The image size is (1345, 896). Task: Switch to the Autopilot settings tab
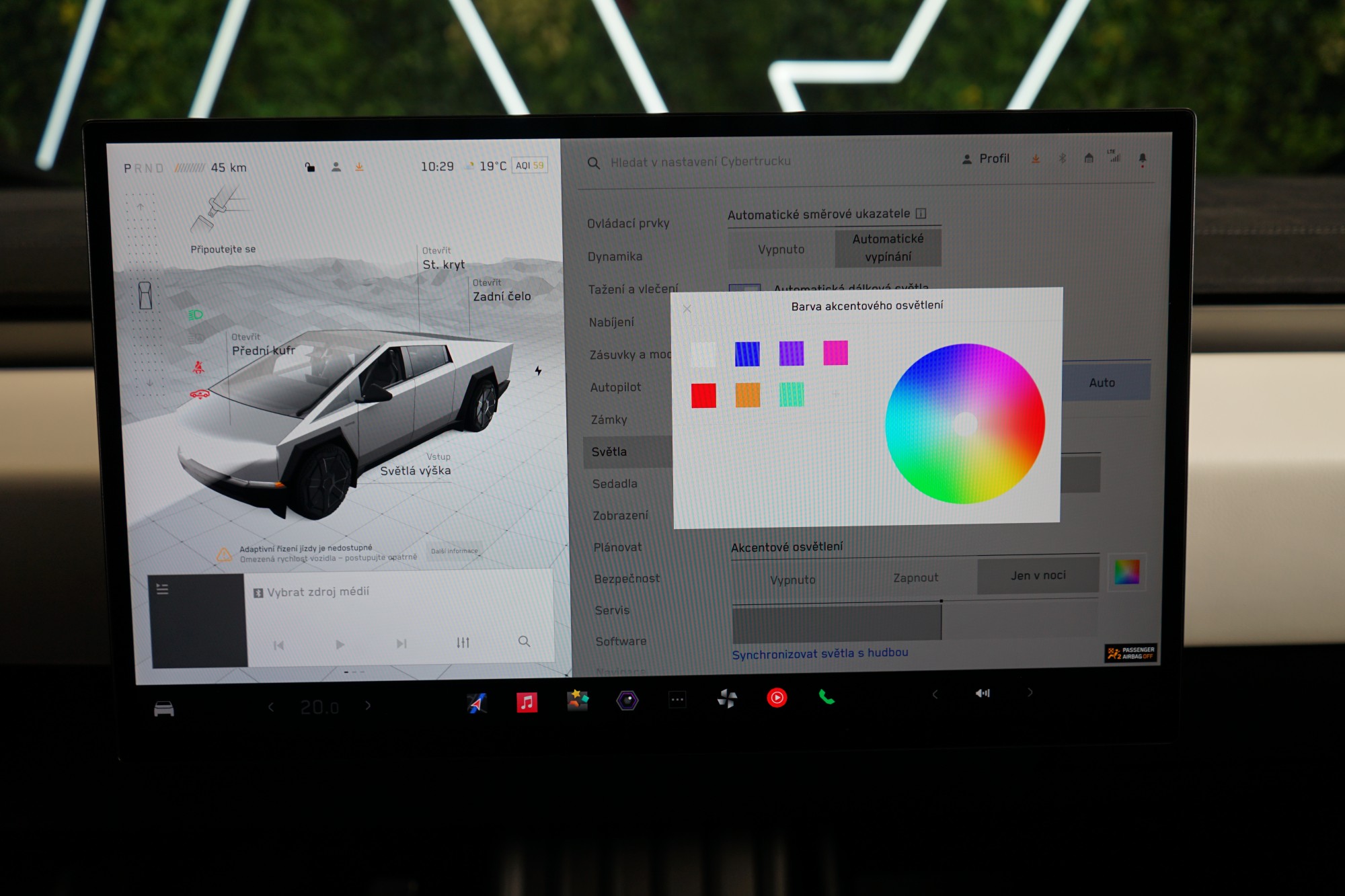tap(615, 387)
